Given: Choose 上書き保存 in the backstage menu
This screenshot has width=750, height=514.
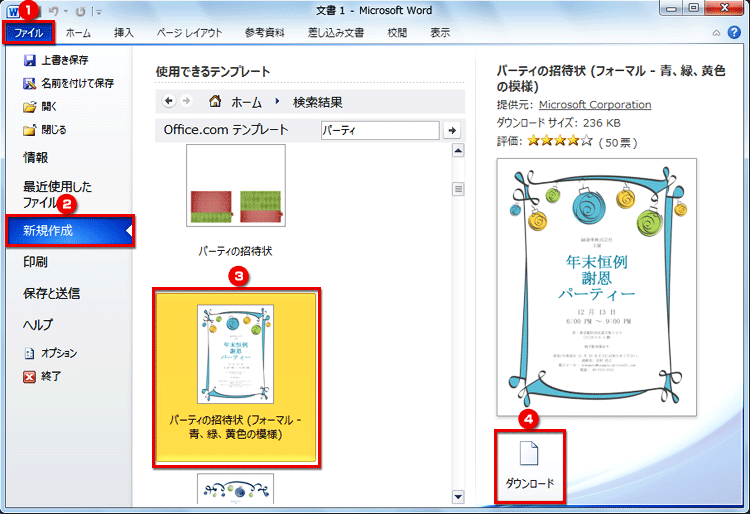Looking at the screenshot, I should pyautogui.click(x=56, y=60).
